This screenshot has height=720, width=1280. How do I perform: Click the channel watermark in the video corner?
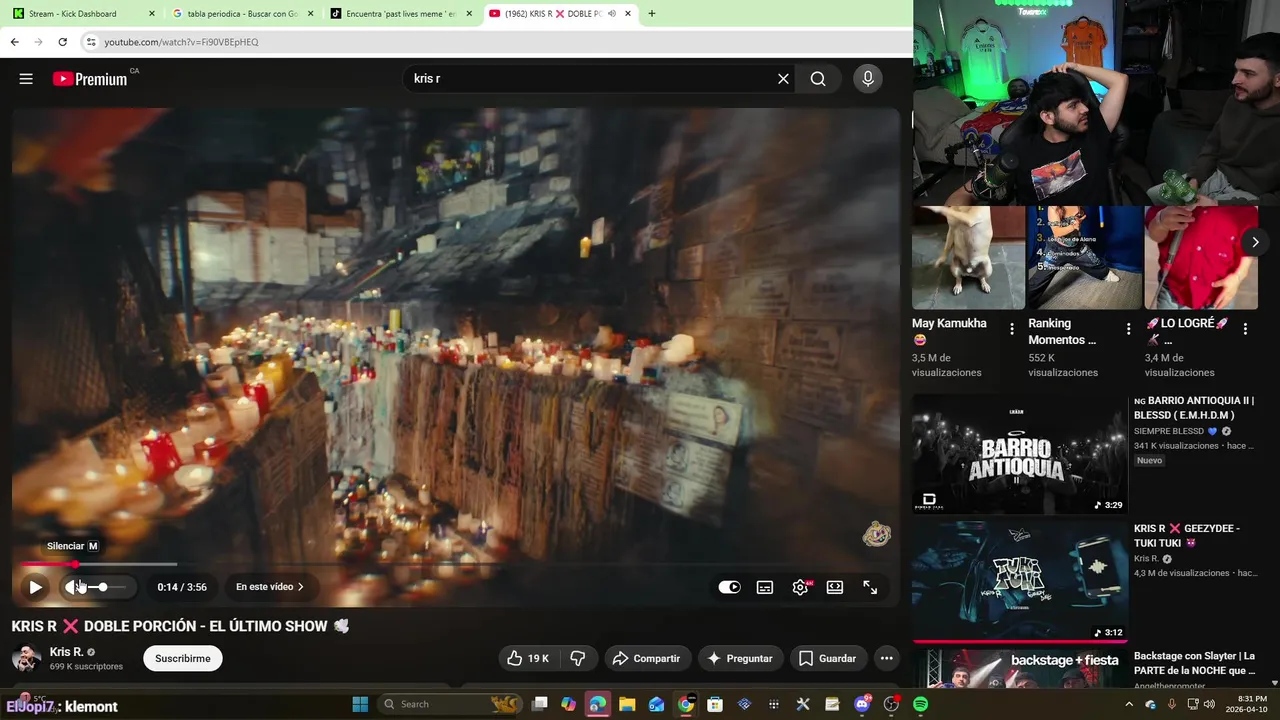[876, 535]
